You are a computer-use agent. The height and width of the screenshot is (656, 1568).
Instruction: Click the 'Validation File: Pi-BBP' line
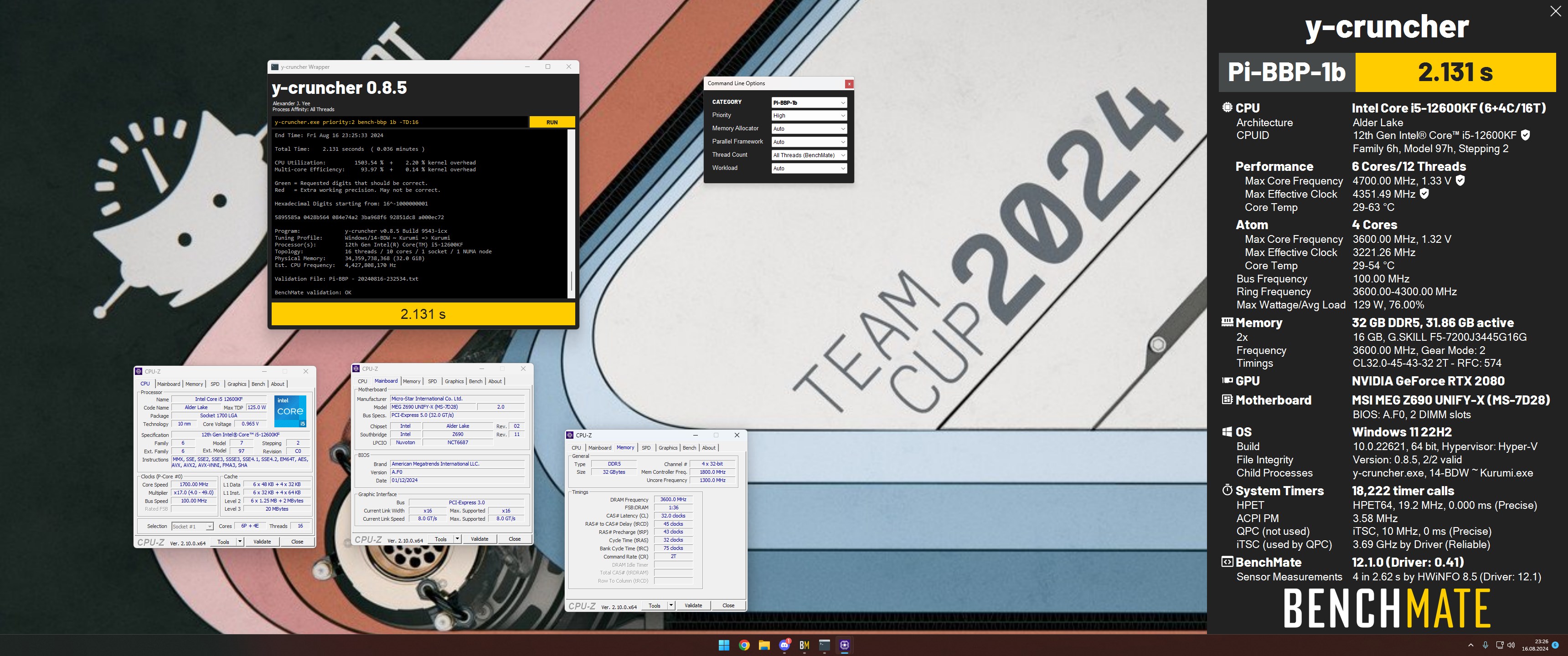point(346,279)
